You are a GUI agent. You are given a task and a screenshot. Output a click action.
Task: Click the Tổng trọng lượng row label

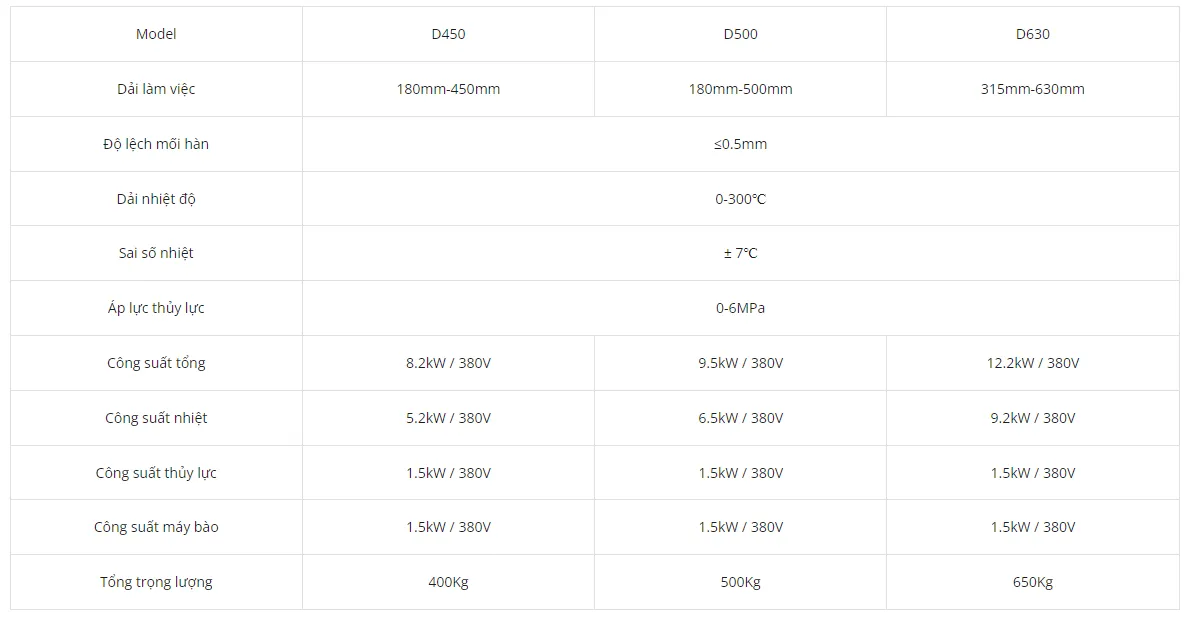tap(156, 582)
